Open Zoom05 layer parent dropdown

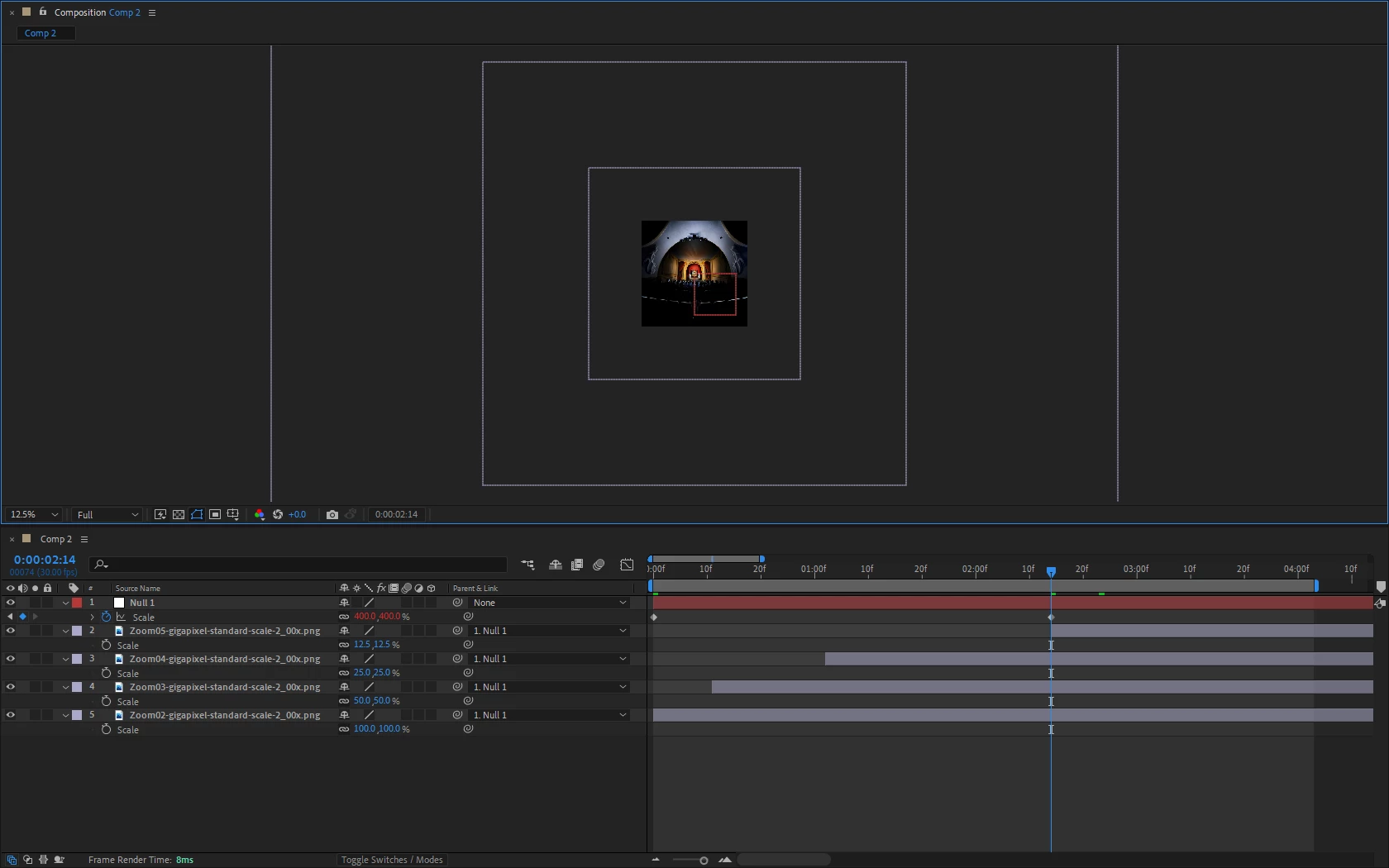(x=550, y=631)
